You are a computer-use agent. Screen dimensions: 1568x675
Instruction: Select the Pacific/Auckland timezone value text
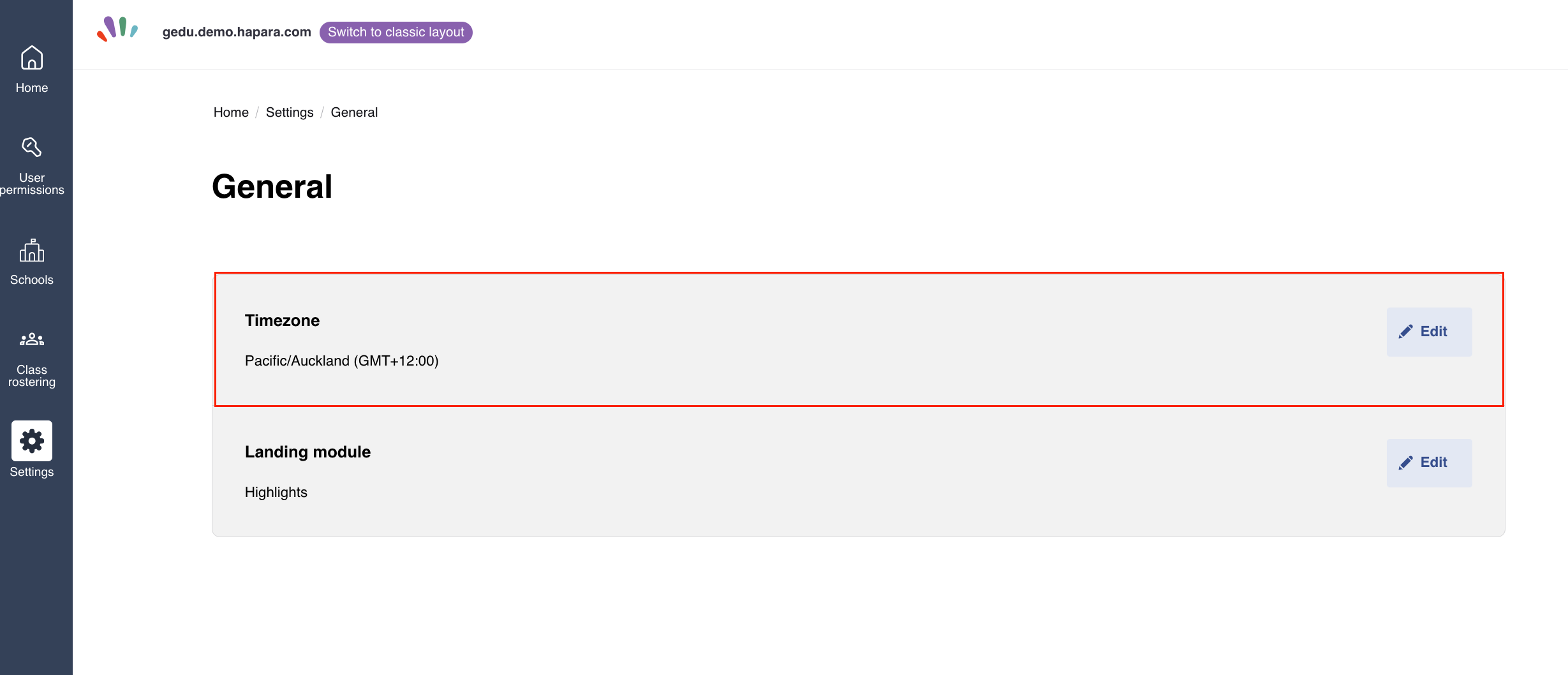(x=342, y=361)
